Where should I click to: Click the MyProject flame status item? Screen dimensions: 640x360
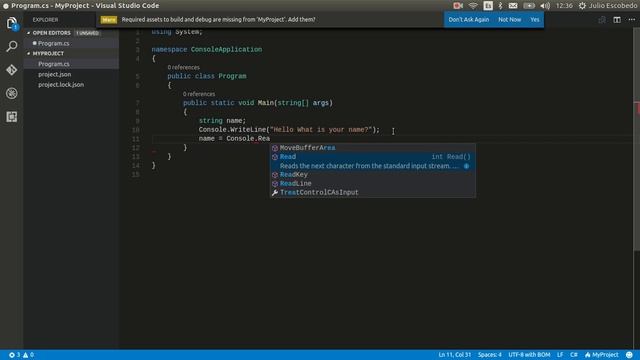point(602,355)
